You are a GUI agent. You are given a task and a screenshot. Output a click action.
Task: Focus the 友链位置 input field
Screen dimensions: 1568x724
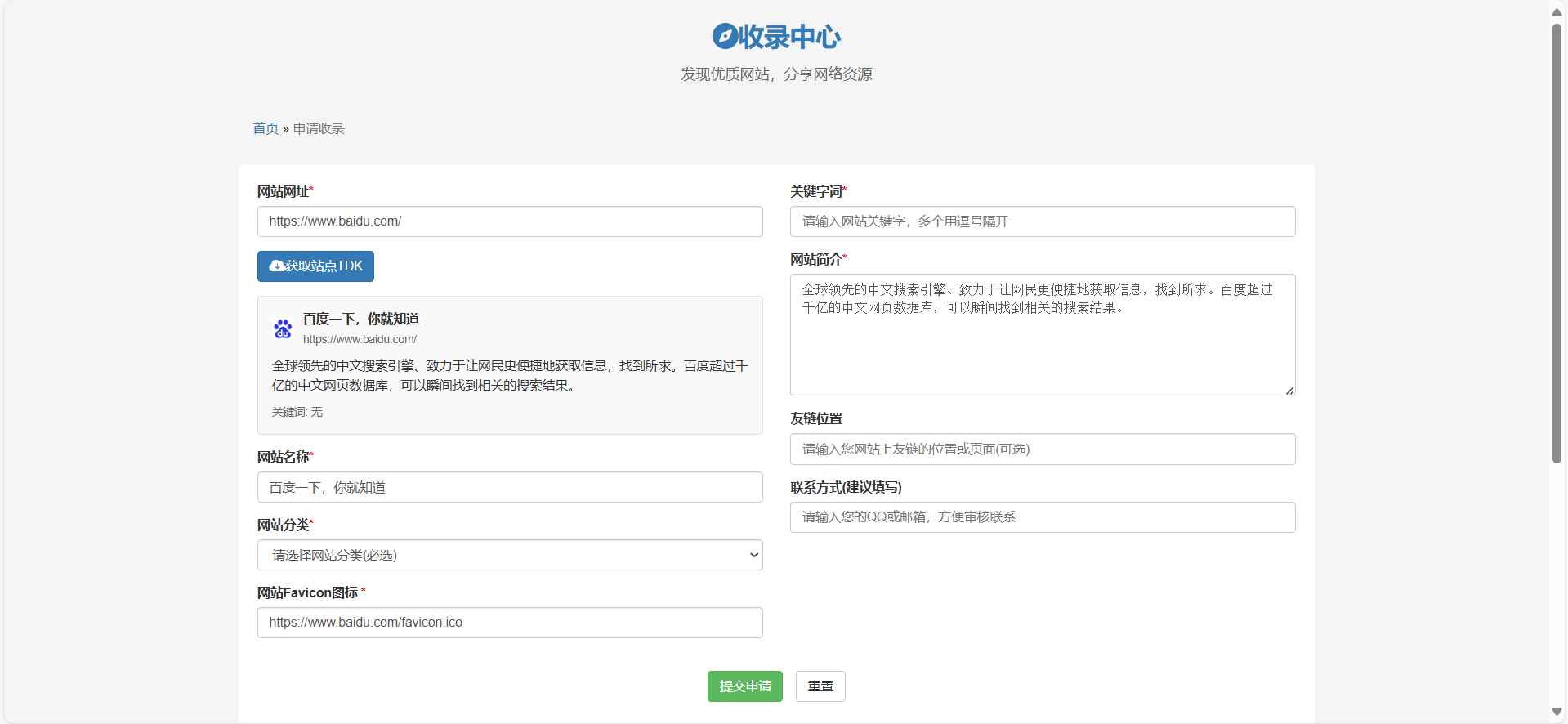(1042, 449)
